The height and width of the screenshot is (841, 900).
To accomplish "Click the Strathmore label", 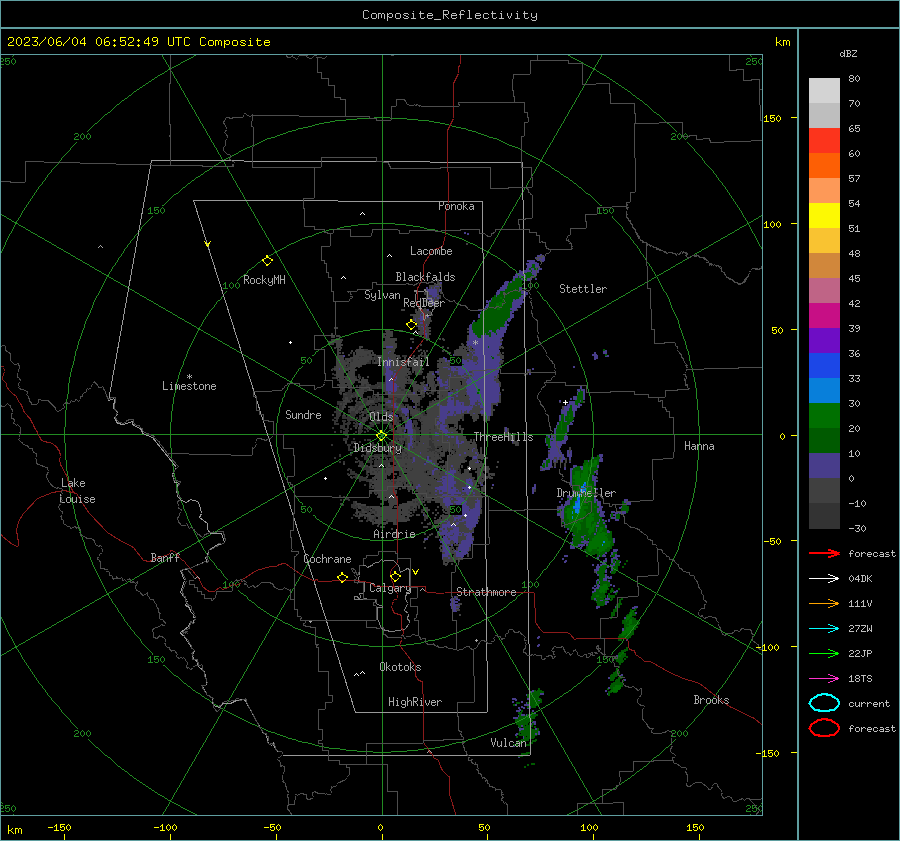I will pos(486,592).
